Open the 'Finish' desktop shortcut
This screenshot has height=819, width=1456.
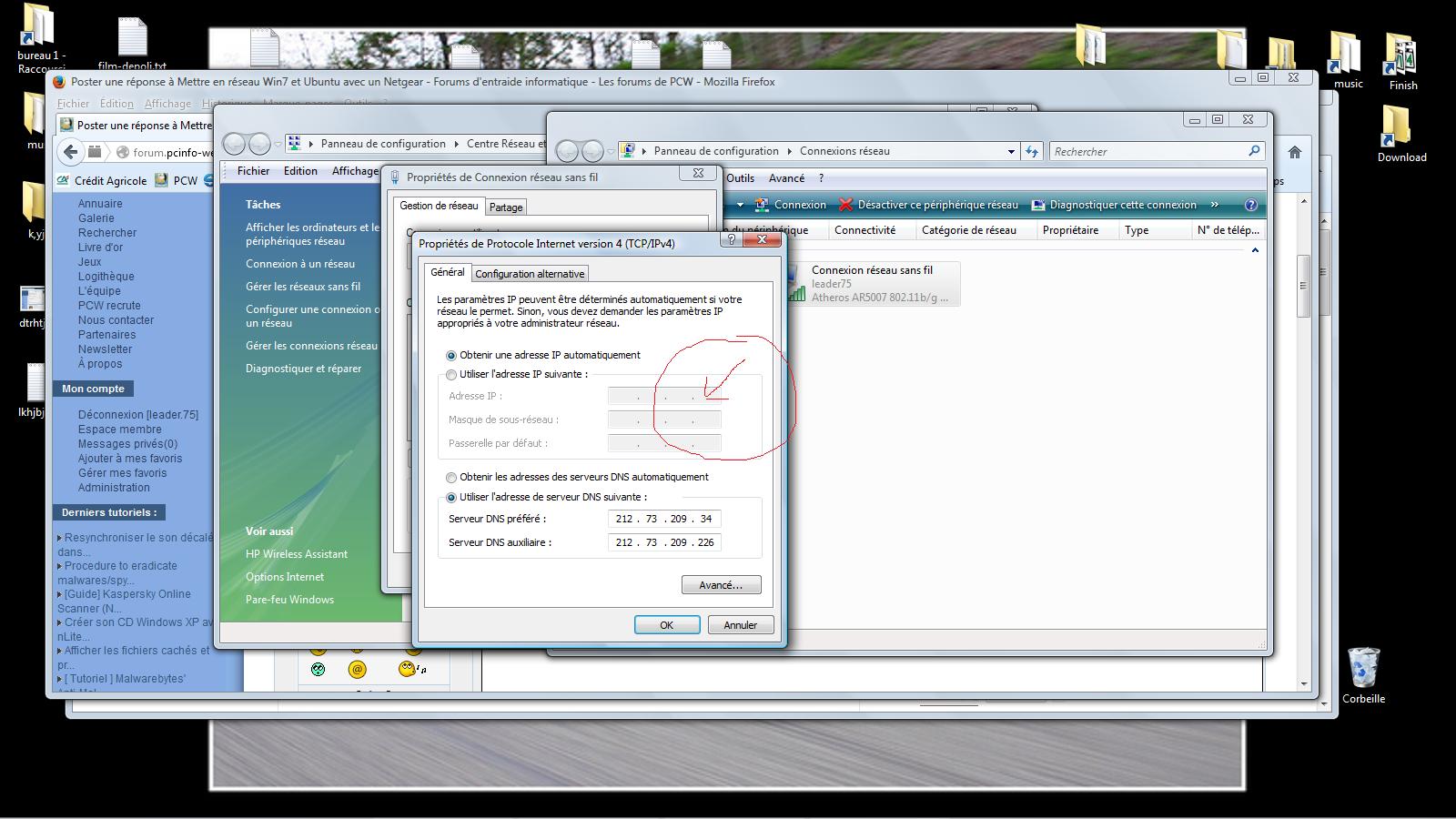[x=1402, y=62]
